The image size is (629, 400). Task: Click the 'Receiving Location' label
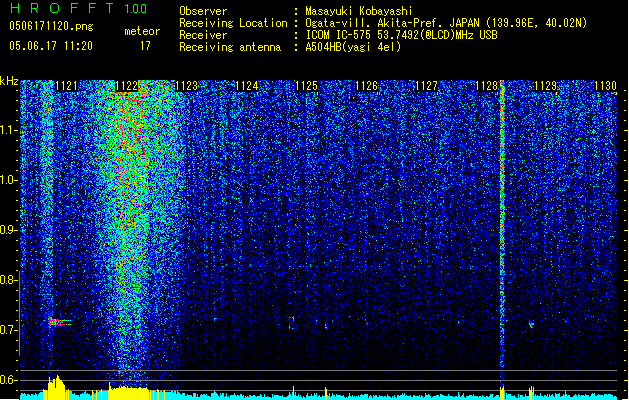point(233,23)
